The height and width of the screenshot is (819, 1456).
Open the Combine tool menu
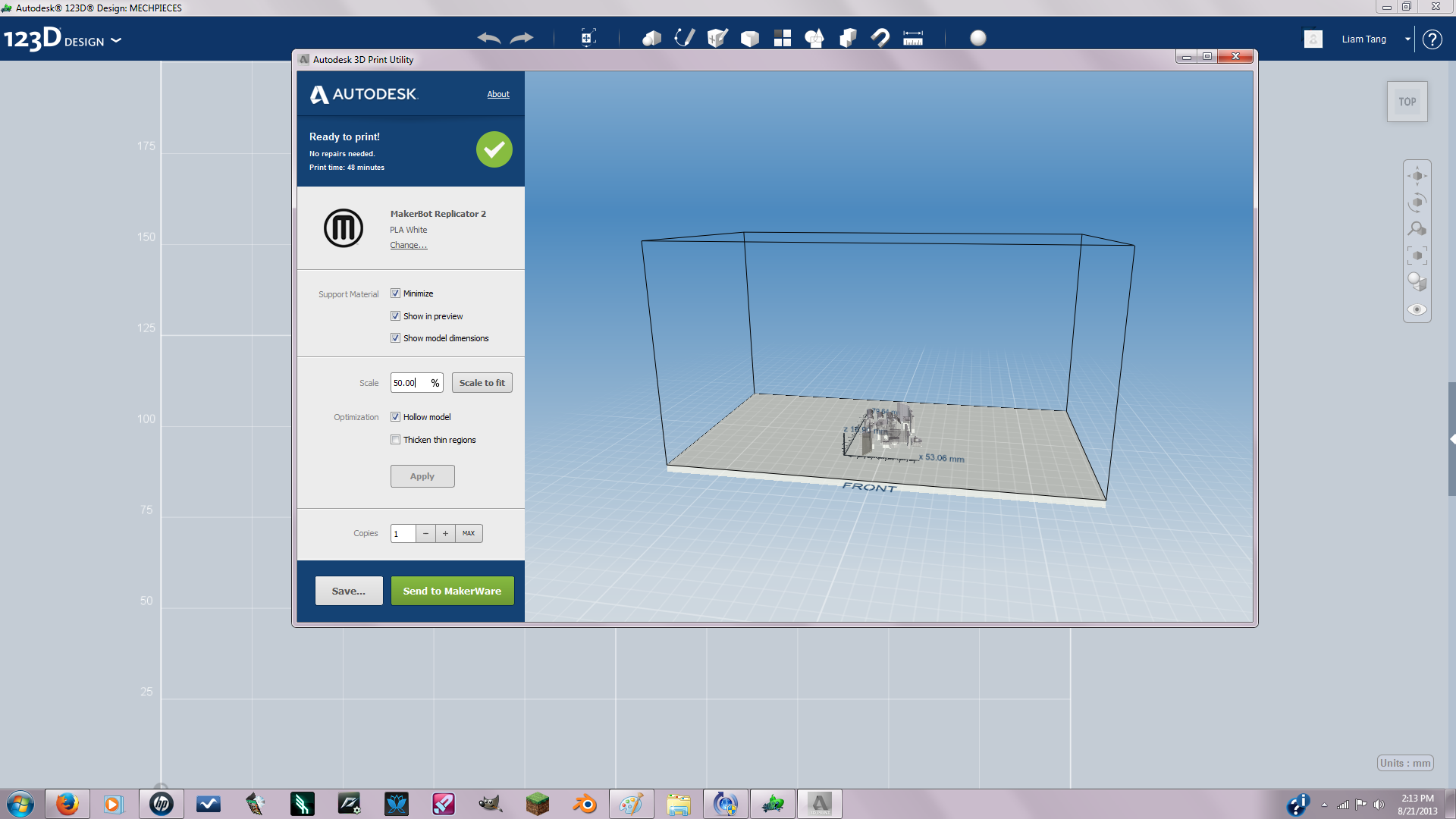848,38
